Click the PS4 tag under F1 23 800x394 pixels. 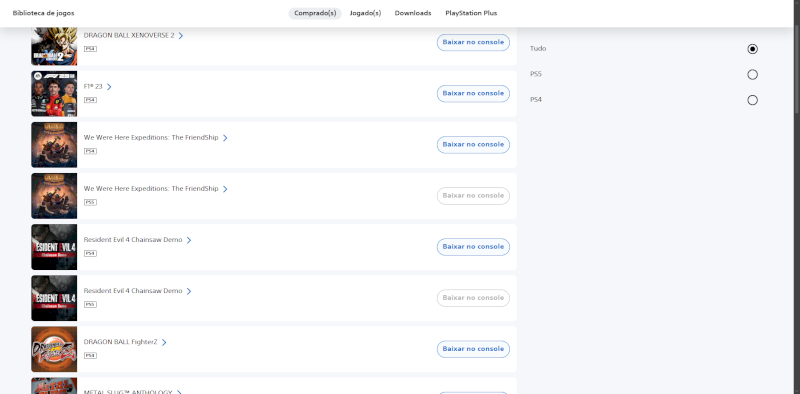90,100
